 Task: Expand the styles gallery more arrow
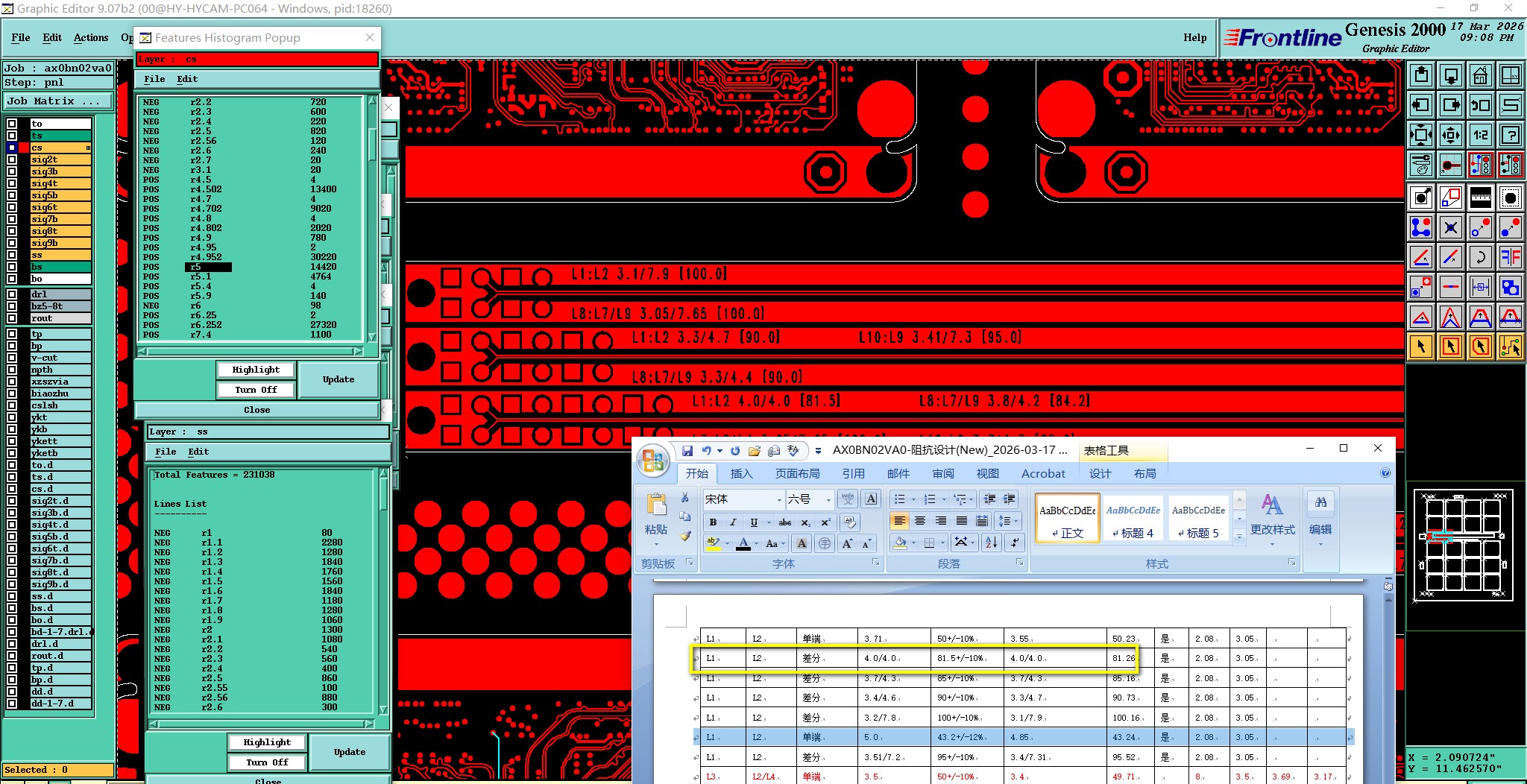coord(1239,536)
